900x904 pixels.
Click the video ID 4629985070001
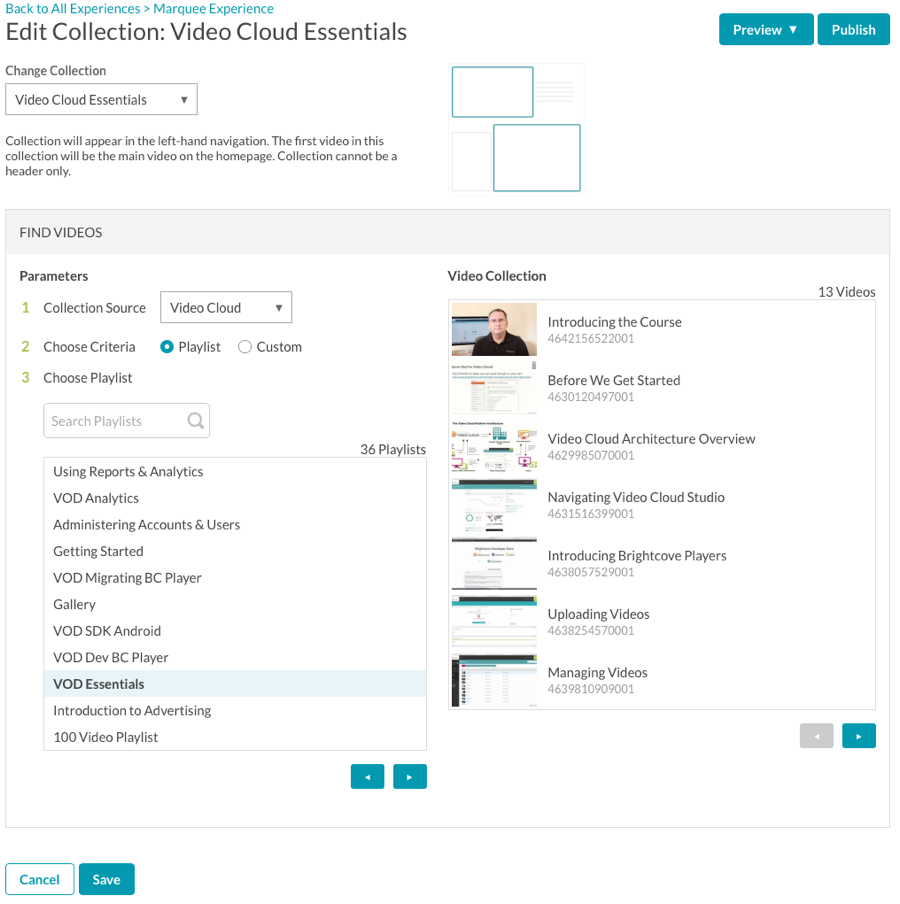click(591, 455)
